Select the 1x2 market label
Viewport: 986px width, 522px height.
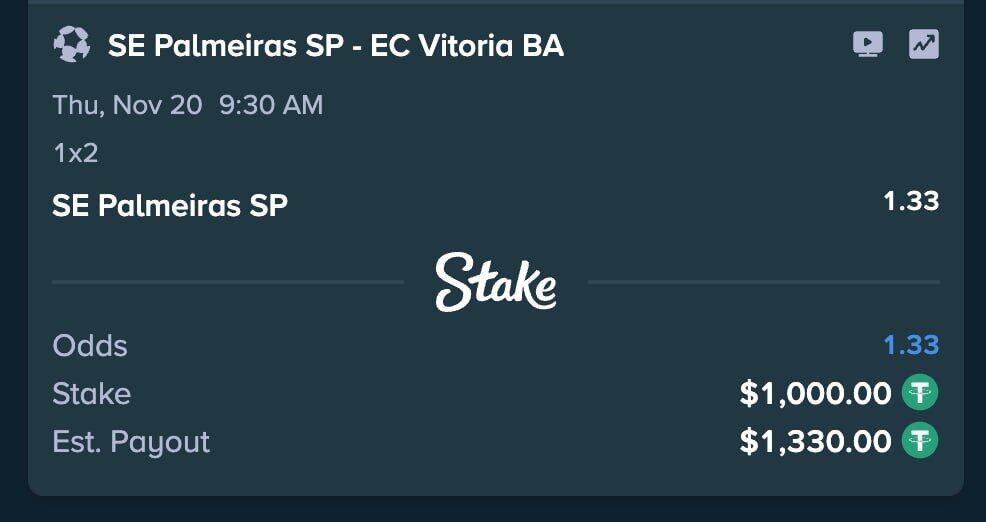[75, 153]
